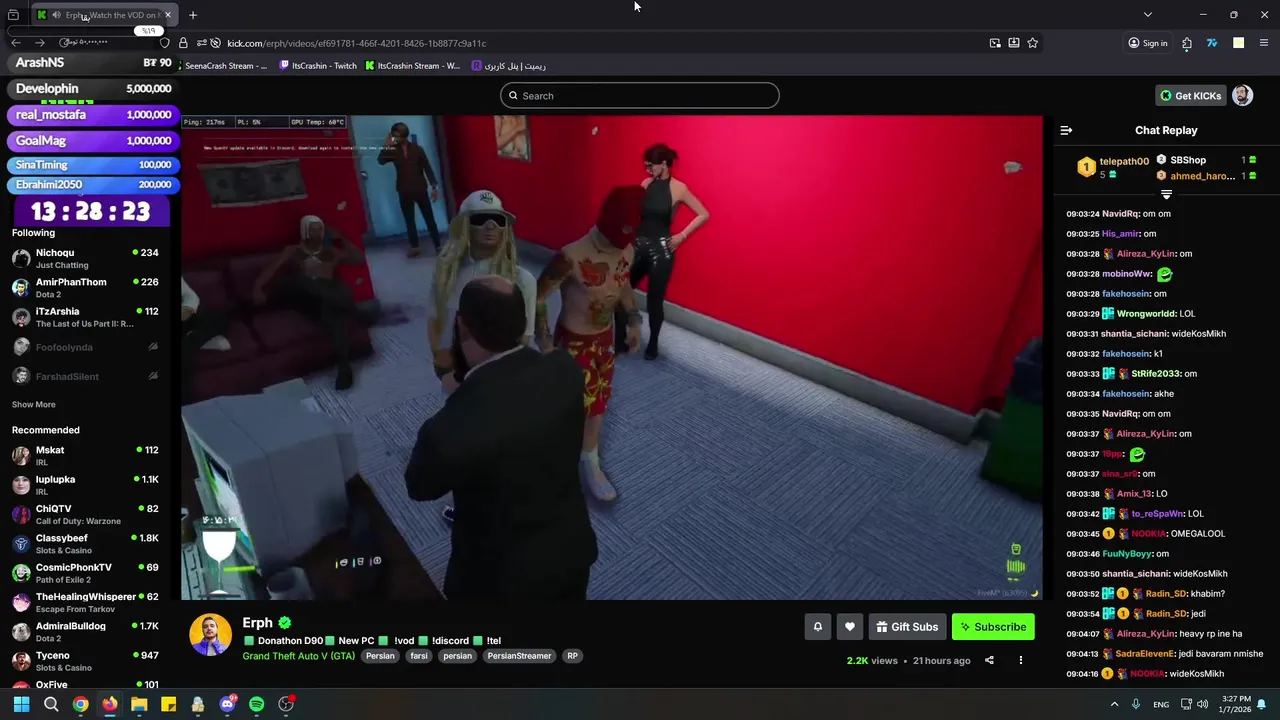Open the list-all-tabs chevron
This screenshot has height=720, width=1280.
[x=1148, y=15]
